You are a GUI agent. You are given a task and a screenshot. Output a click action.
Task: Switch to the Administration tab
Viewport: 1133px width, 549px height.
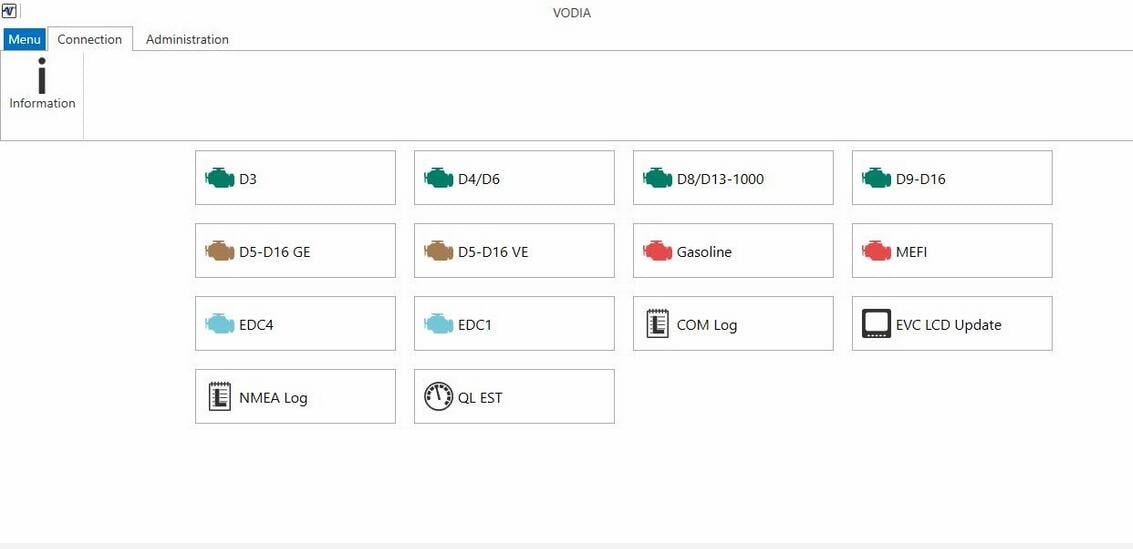pyautogui.click(x=187, y=39)
